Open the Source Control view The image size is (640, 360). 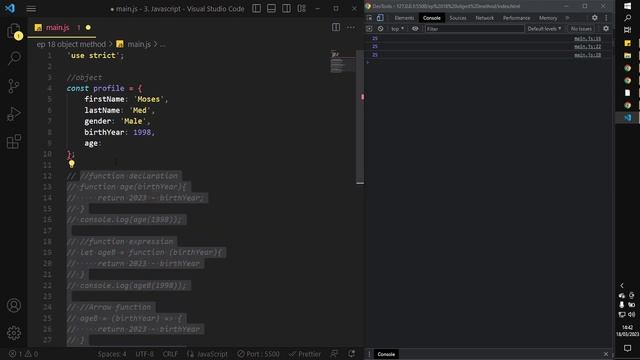click(x=14, y=86)
